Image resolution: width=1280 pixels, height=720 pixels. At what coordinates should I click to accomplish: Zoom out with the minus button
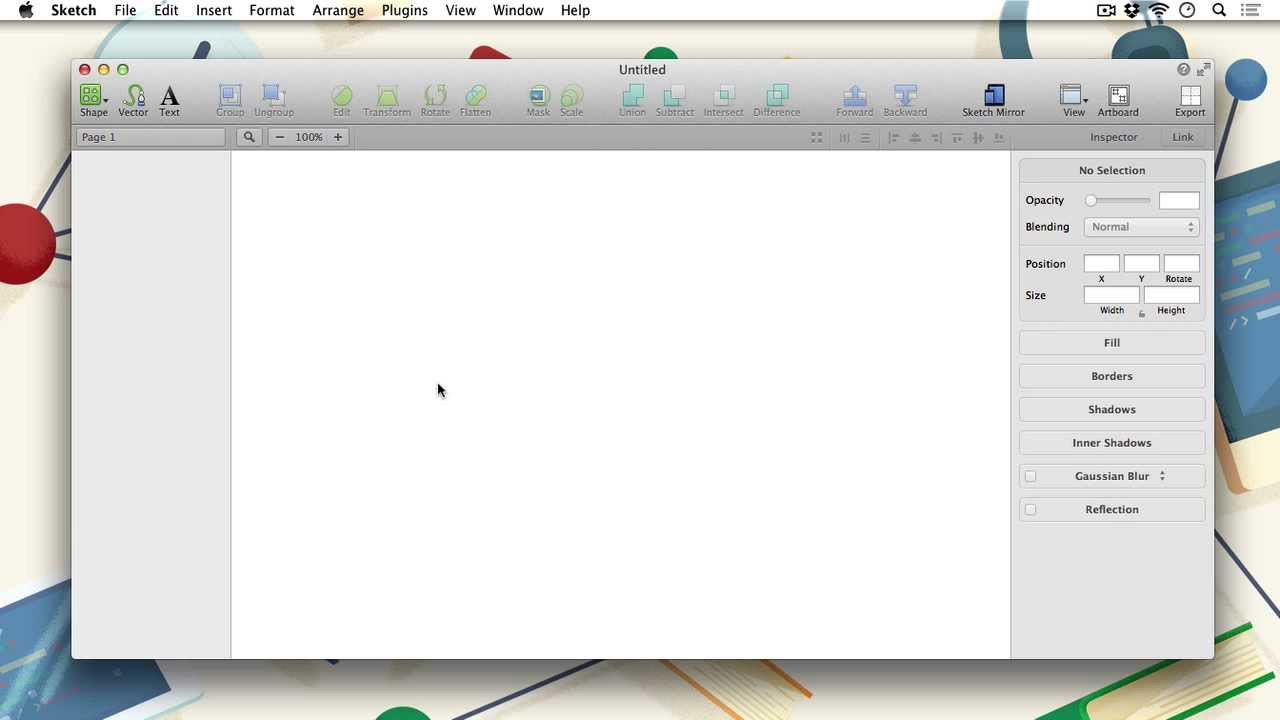pos(280,137)
